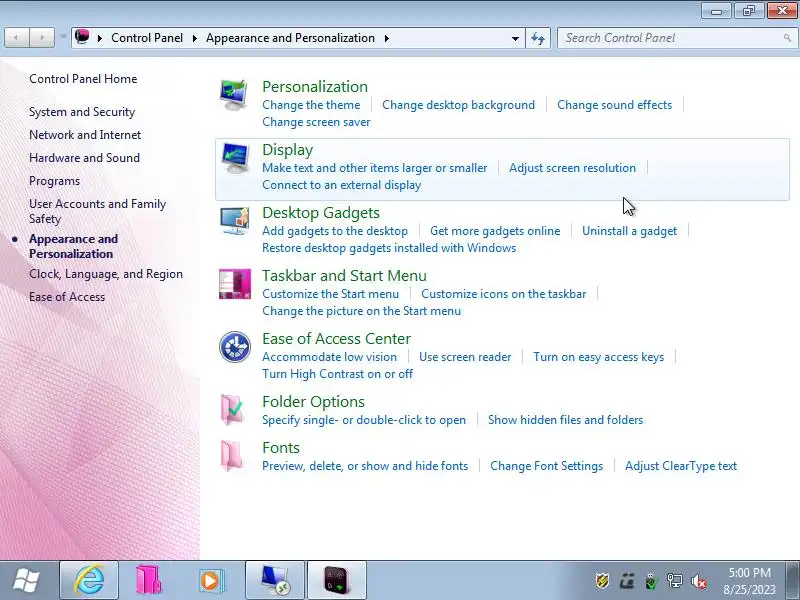
Task: Open Hardware and Sound category
Action: click(84, 158)
